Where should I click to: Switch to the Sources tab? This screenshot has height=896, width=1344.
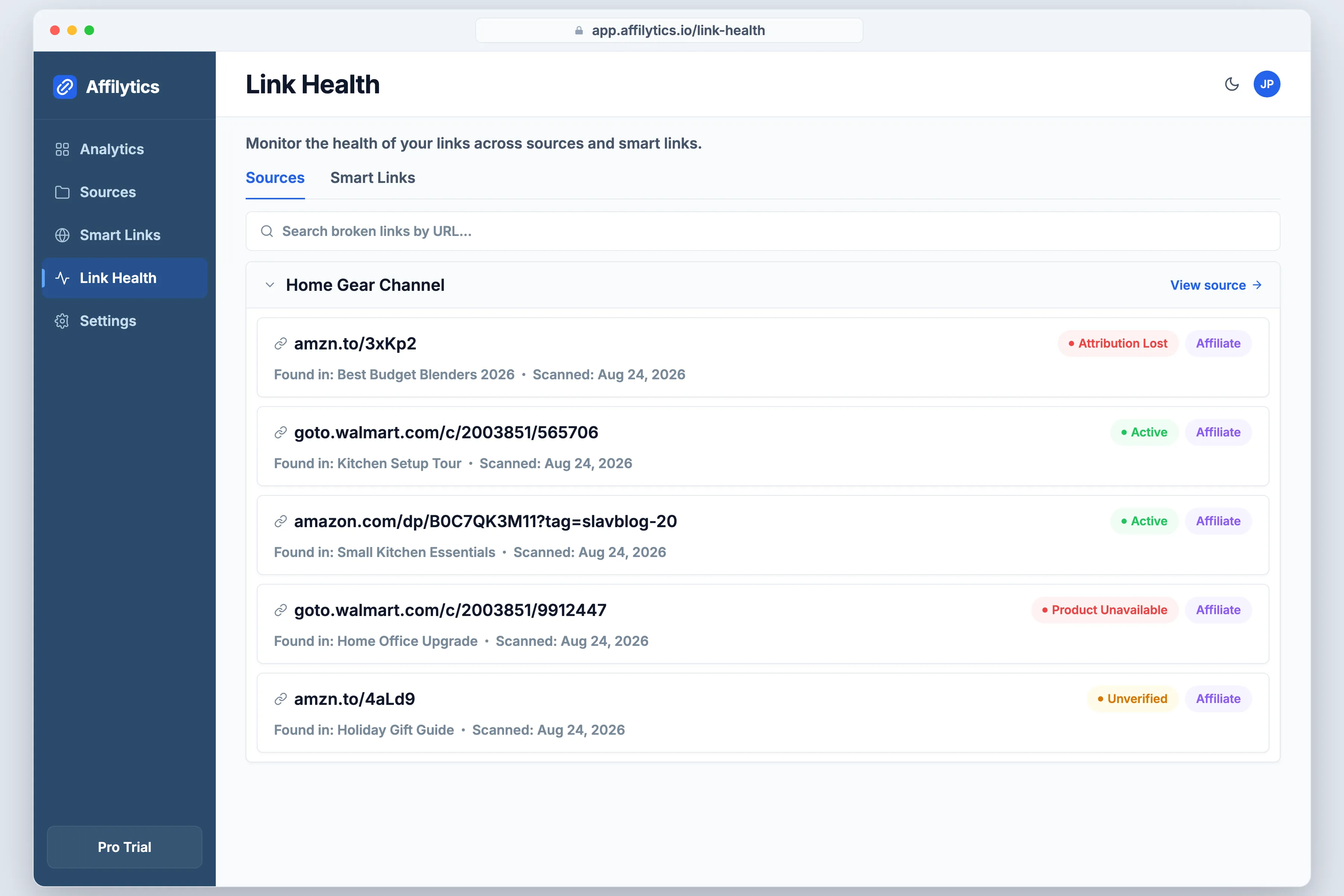(x=275, y=178)
